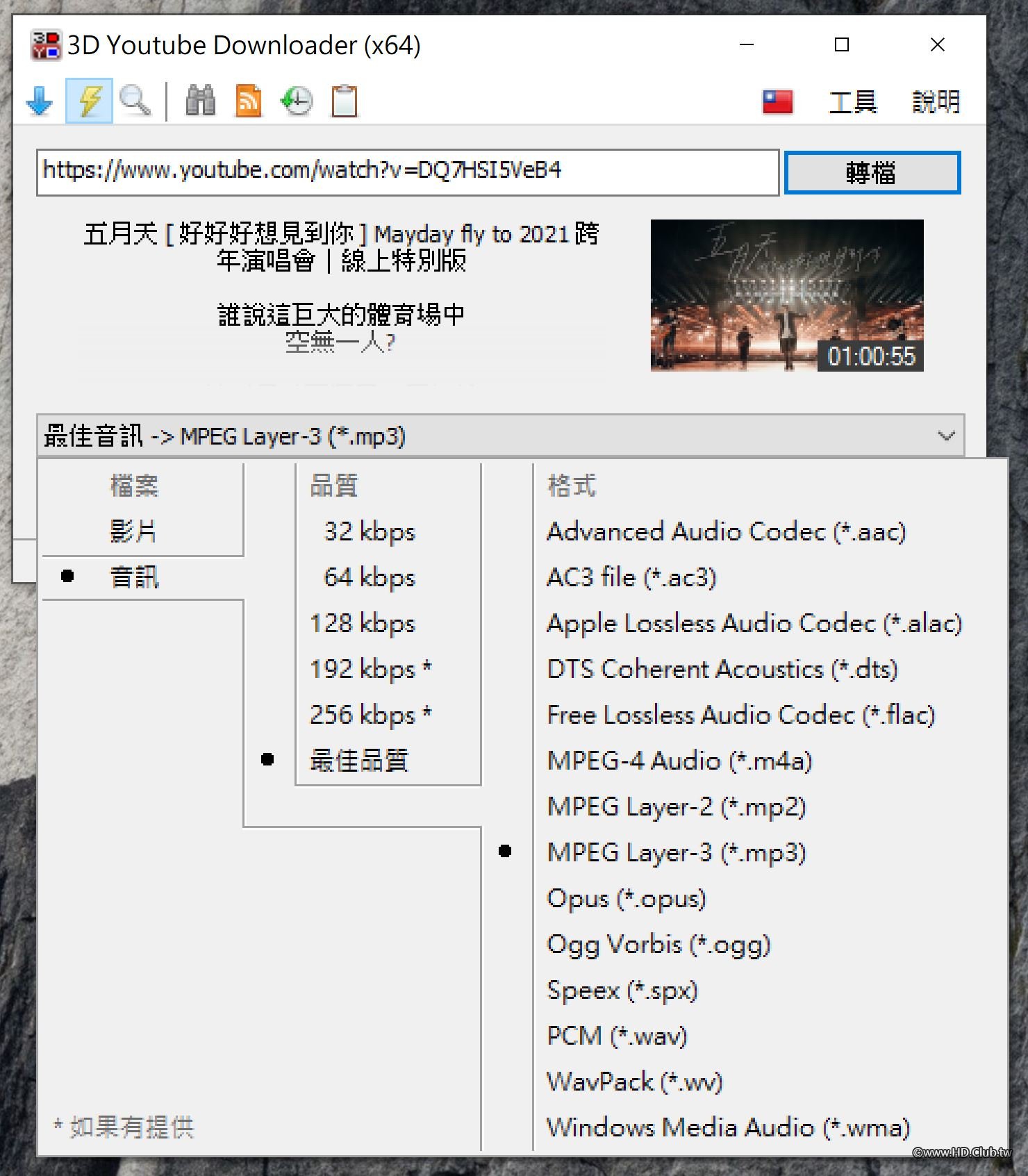The width and height of the screenshot is (1028, 1176).
Task: Select 最佳品質 quality option
Action: pos(359,760)
